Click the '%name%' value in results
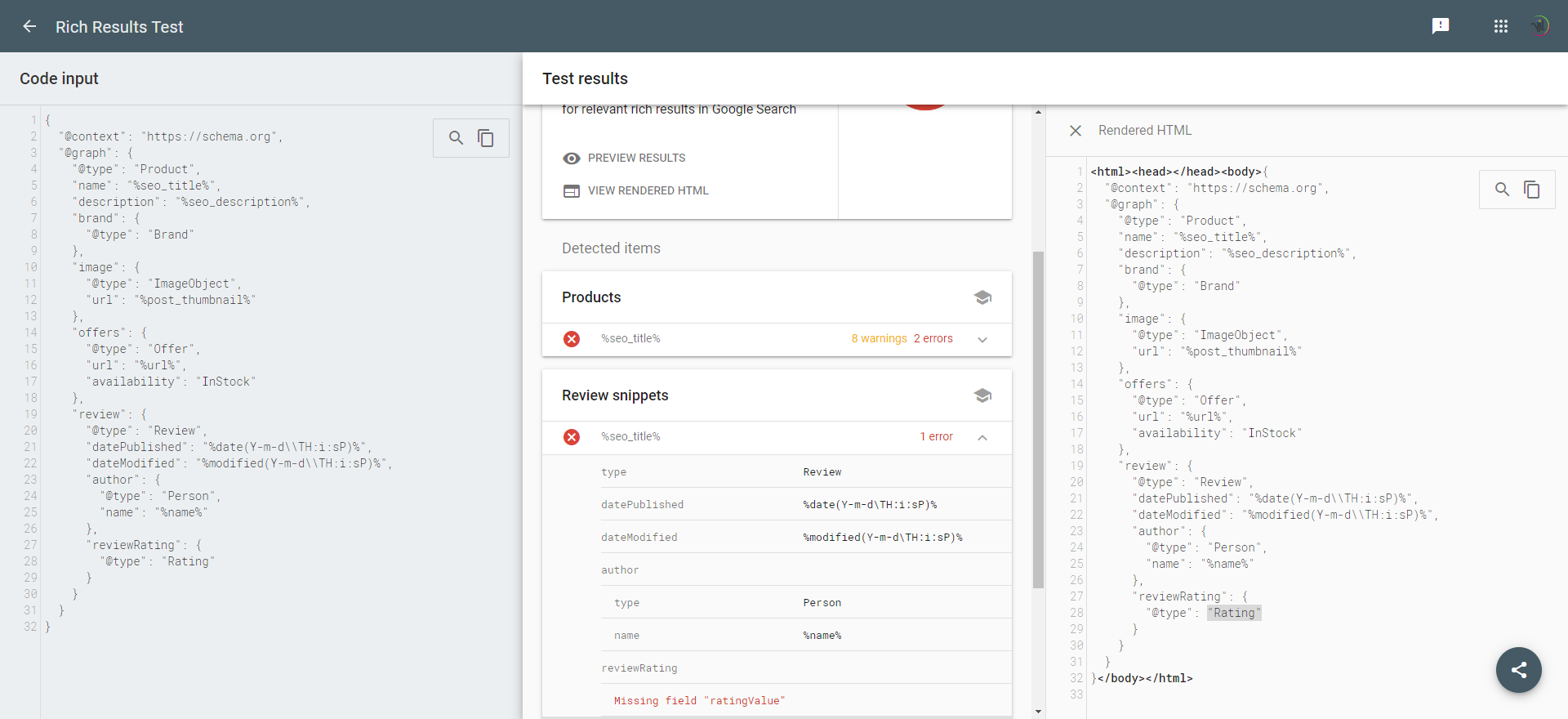 (x=822, y=636)
